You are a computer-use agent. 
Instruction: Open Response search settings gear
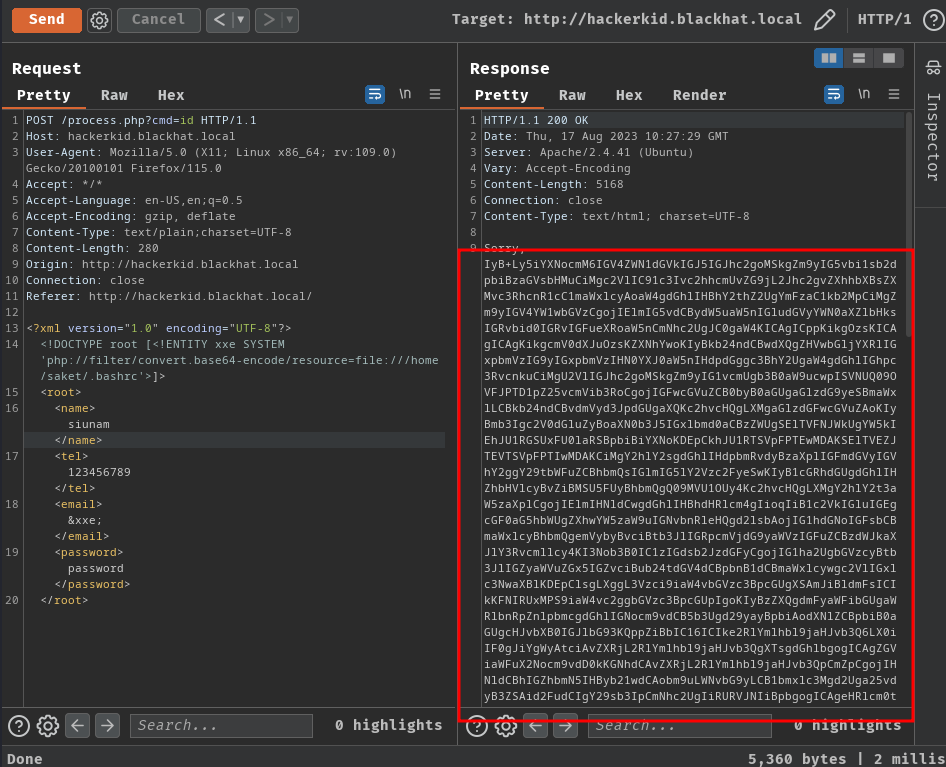(506, 727)
